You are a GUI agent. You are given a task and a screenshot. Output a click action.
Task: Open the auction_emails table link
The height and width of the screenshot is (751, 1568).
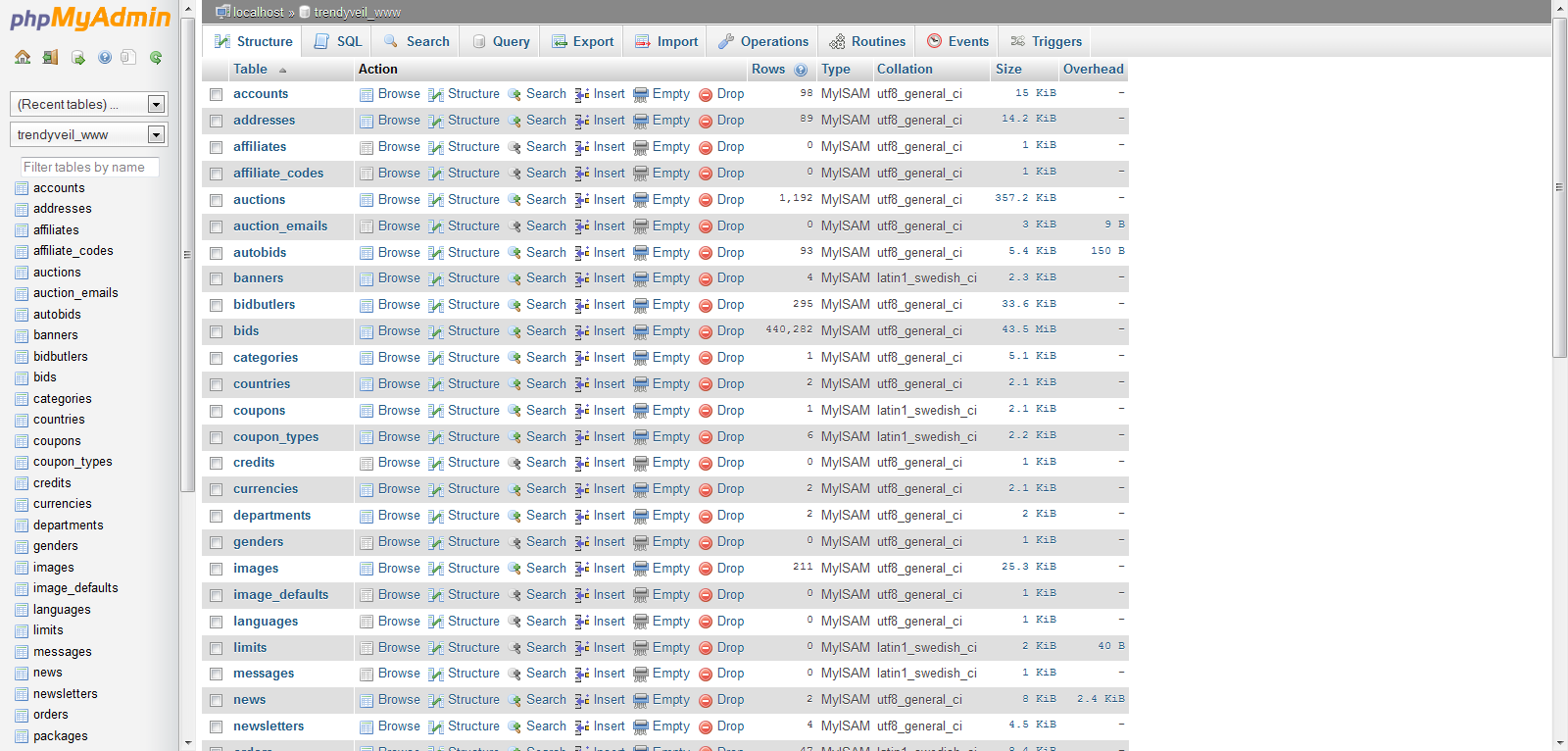pos(280,226)
